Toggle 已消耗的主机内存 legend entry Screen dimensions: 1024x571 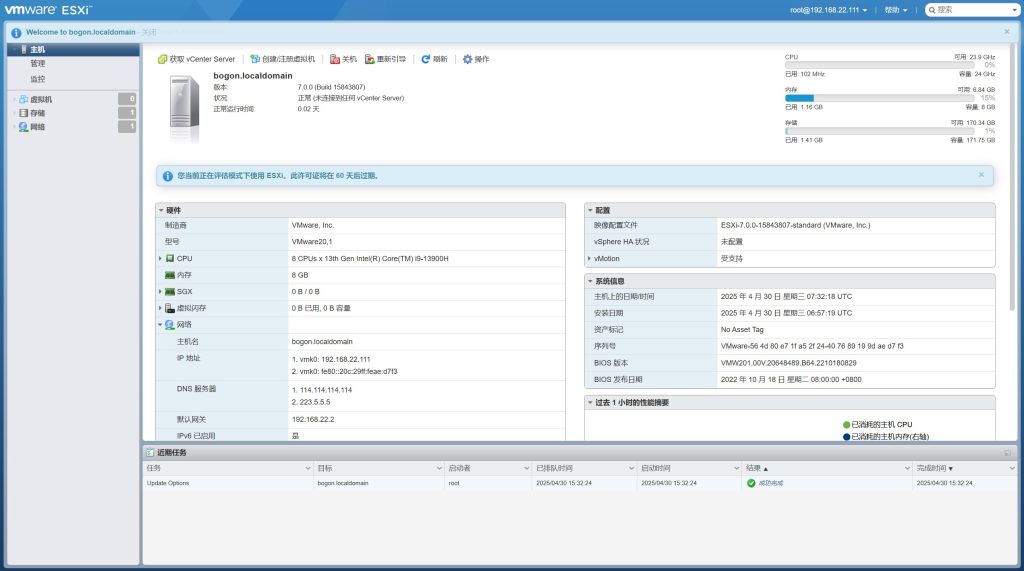coord(886,436)
